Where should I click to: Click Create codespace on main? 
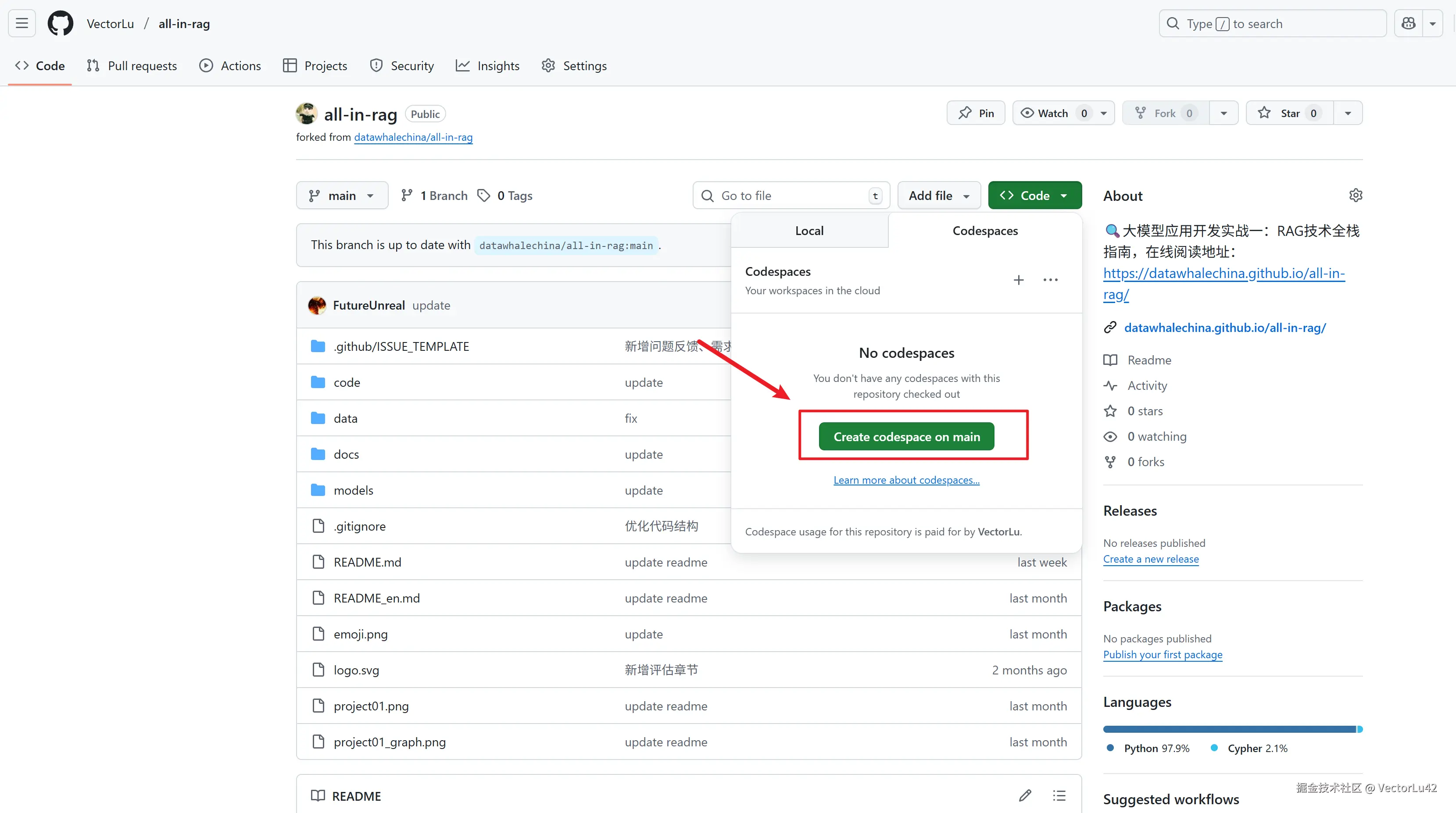[906, 435]
